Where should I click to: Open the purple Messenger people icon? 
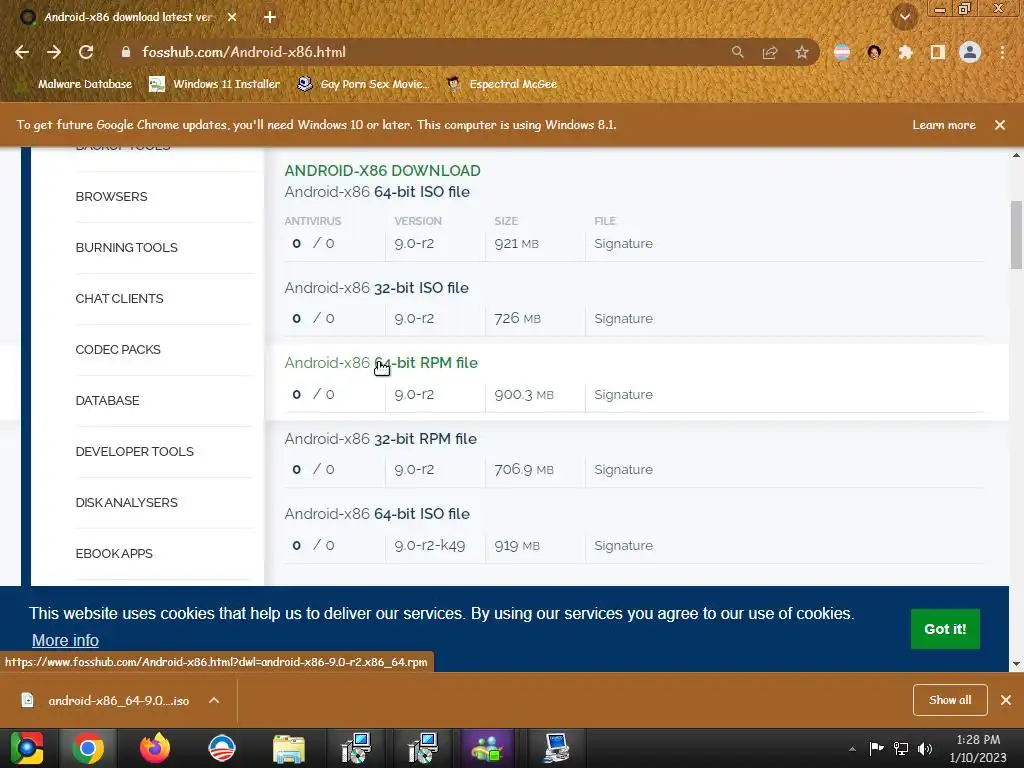(487, 748)
